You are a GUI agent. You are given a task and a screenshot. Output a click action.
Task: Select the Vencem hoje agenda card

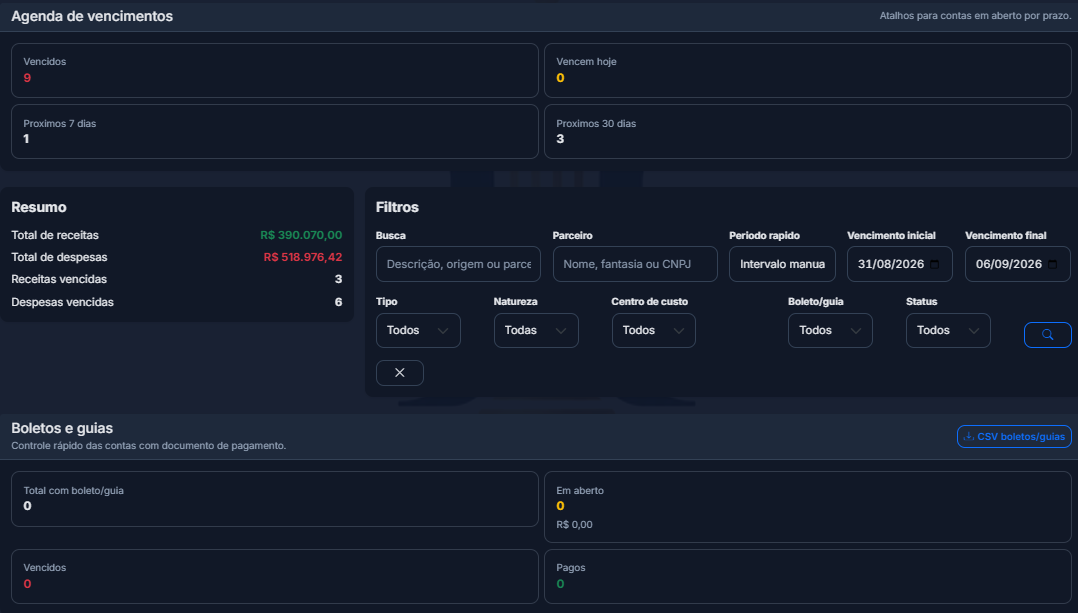808,70
